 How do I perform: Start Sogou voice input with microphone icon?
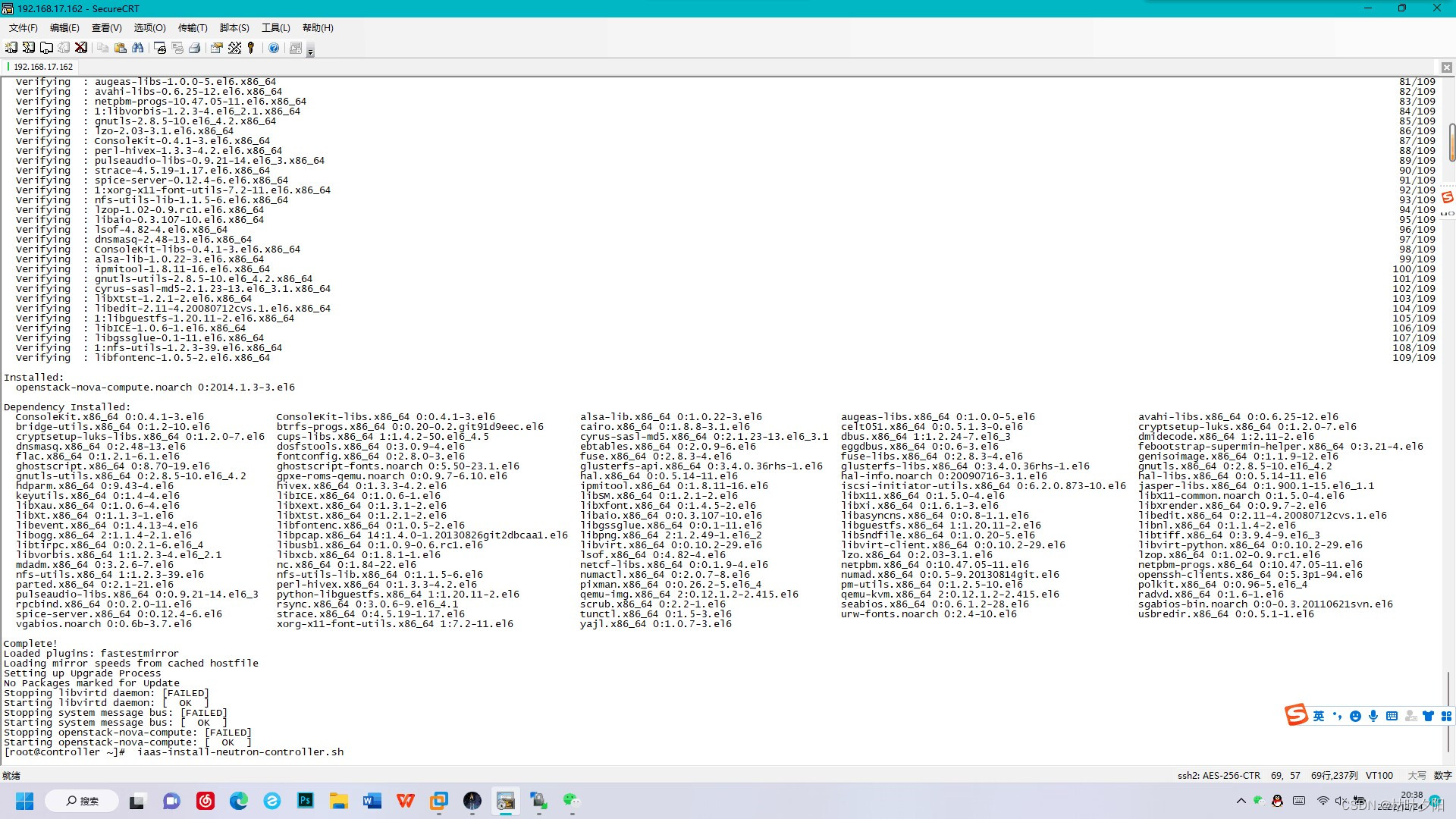[x=1373, y=716]
